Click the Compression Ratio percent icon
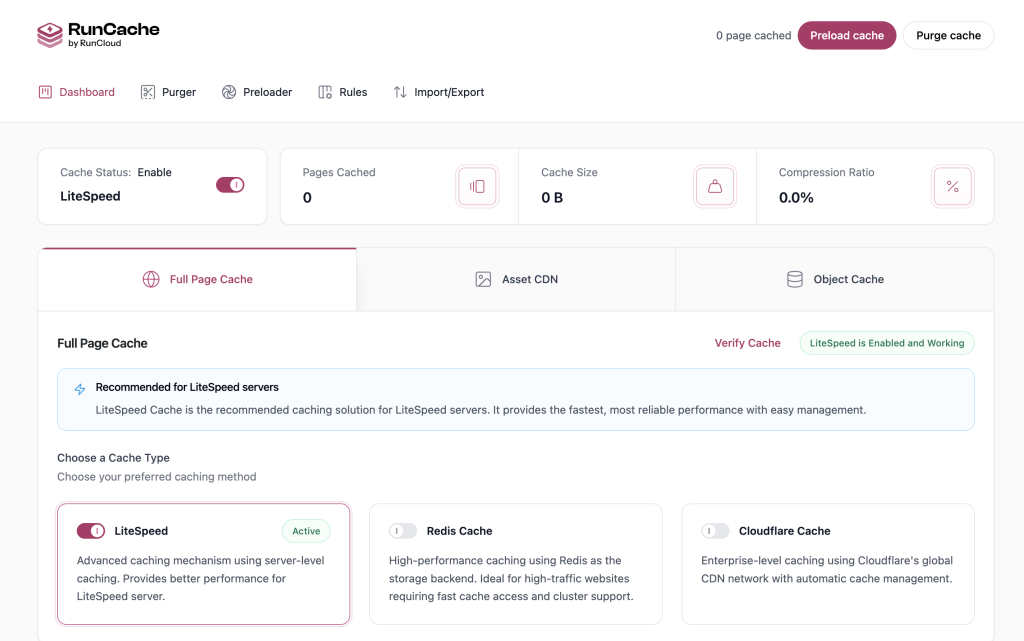The image size is (1024, 641). (953, 187)
